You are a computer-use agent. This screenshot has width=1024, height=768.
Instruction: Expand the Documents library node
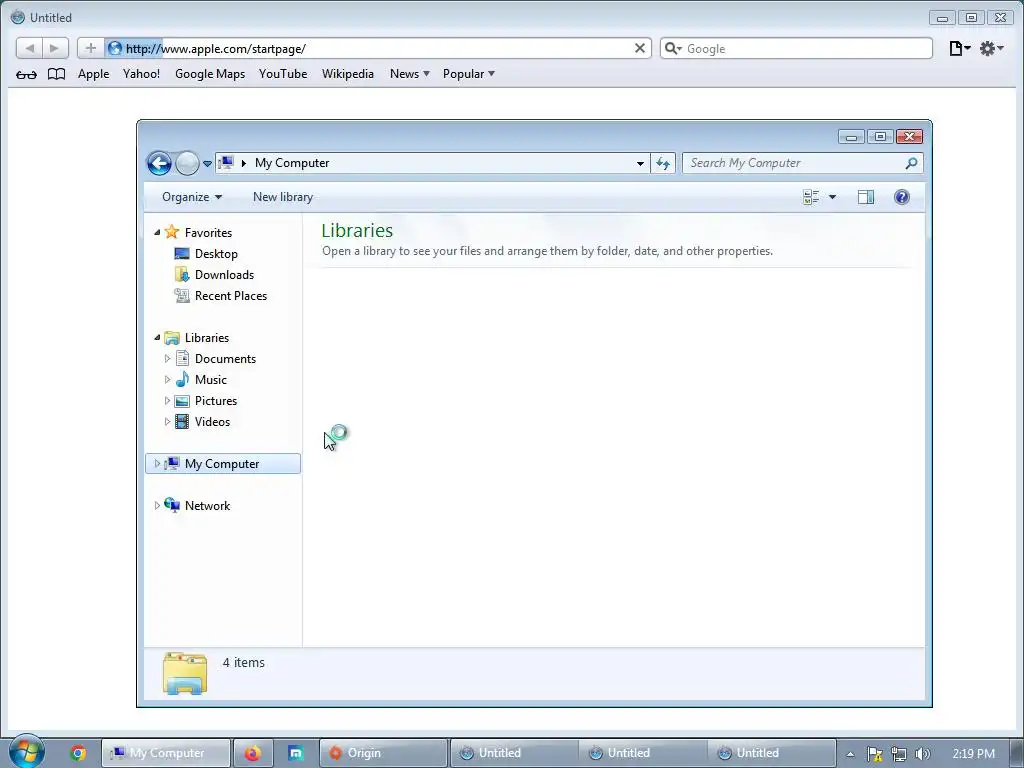click(167, 359)
